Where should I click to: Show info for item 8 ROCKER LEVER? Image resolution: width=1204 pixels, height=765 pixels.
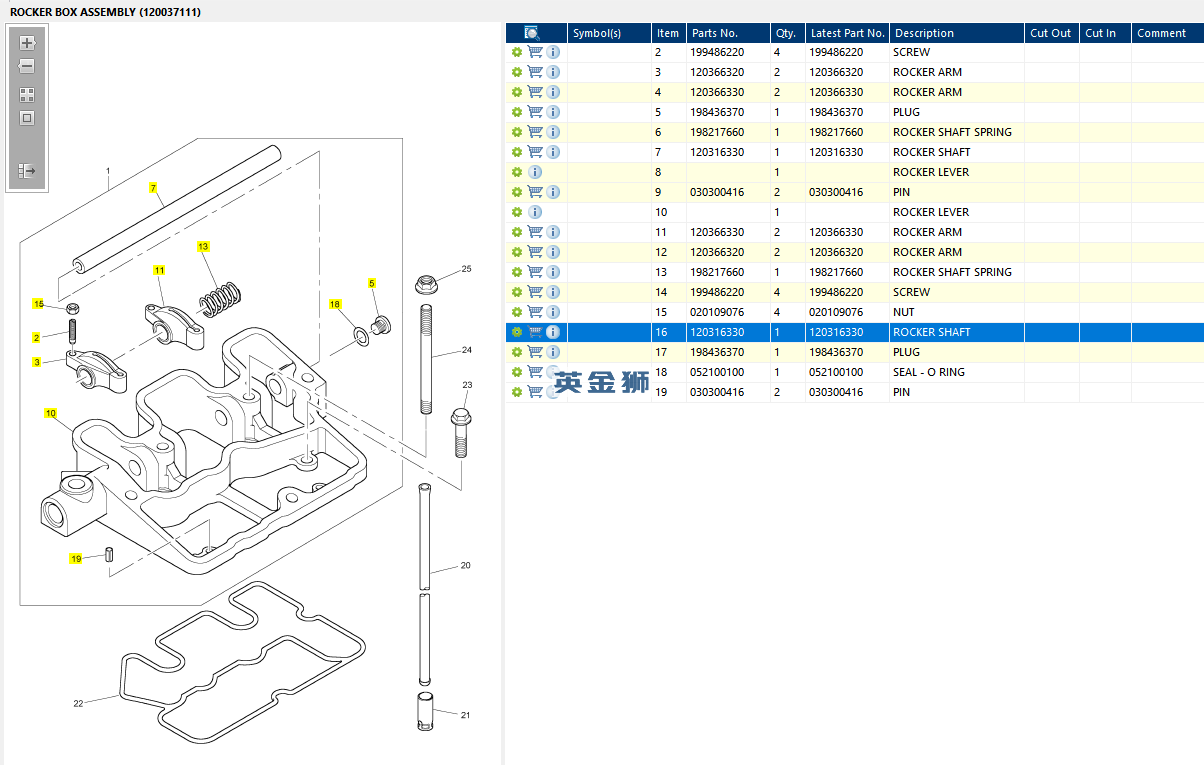click(x=535, y=172)
